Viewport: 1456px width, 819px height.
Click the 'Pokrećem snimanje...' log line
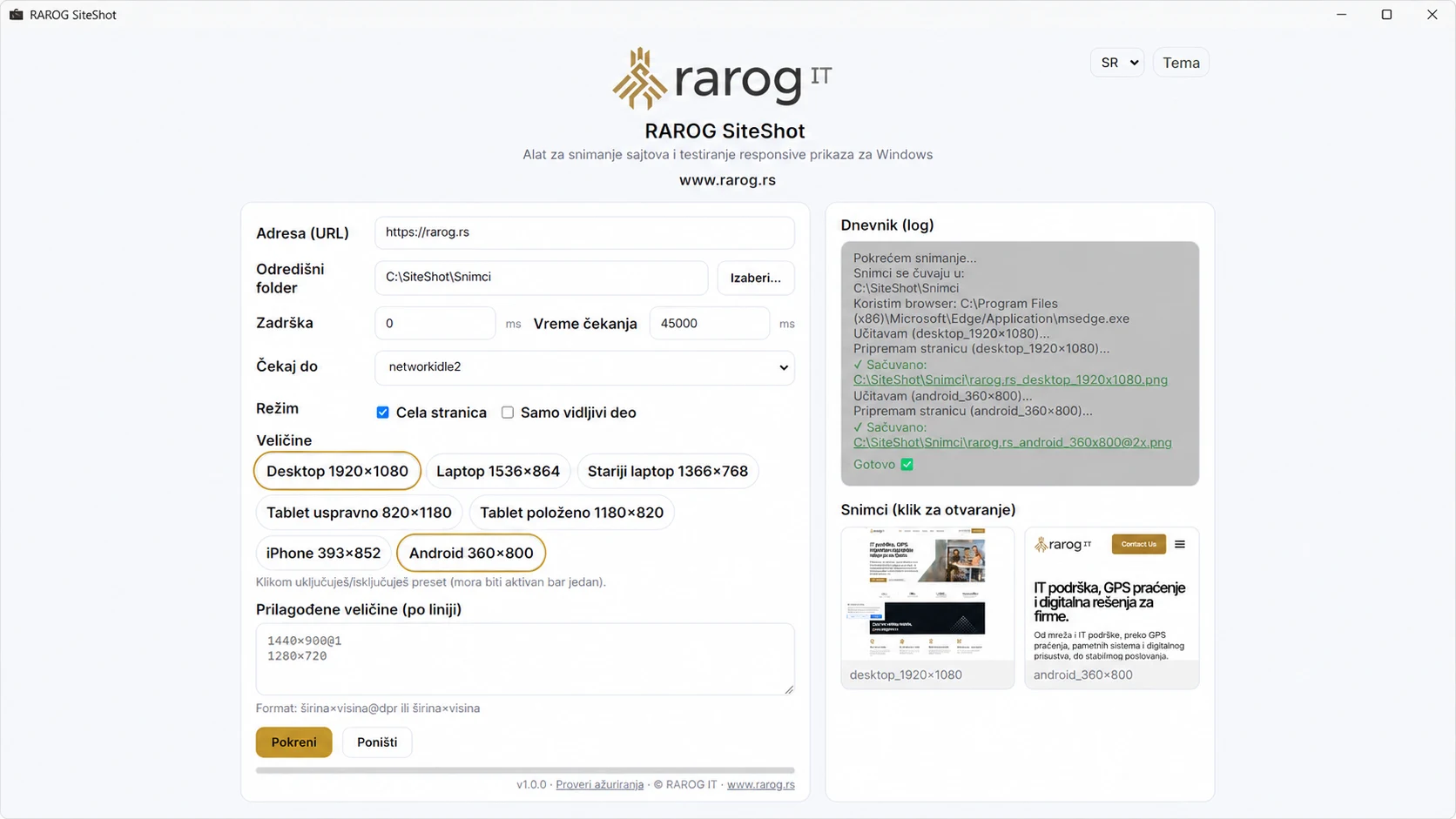[x=914, y=258]
